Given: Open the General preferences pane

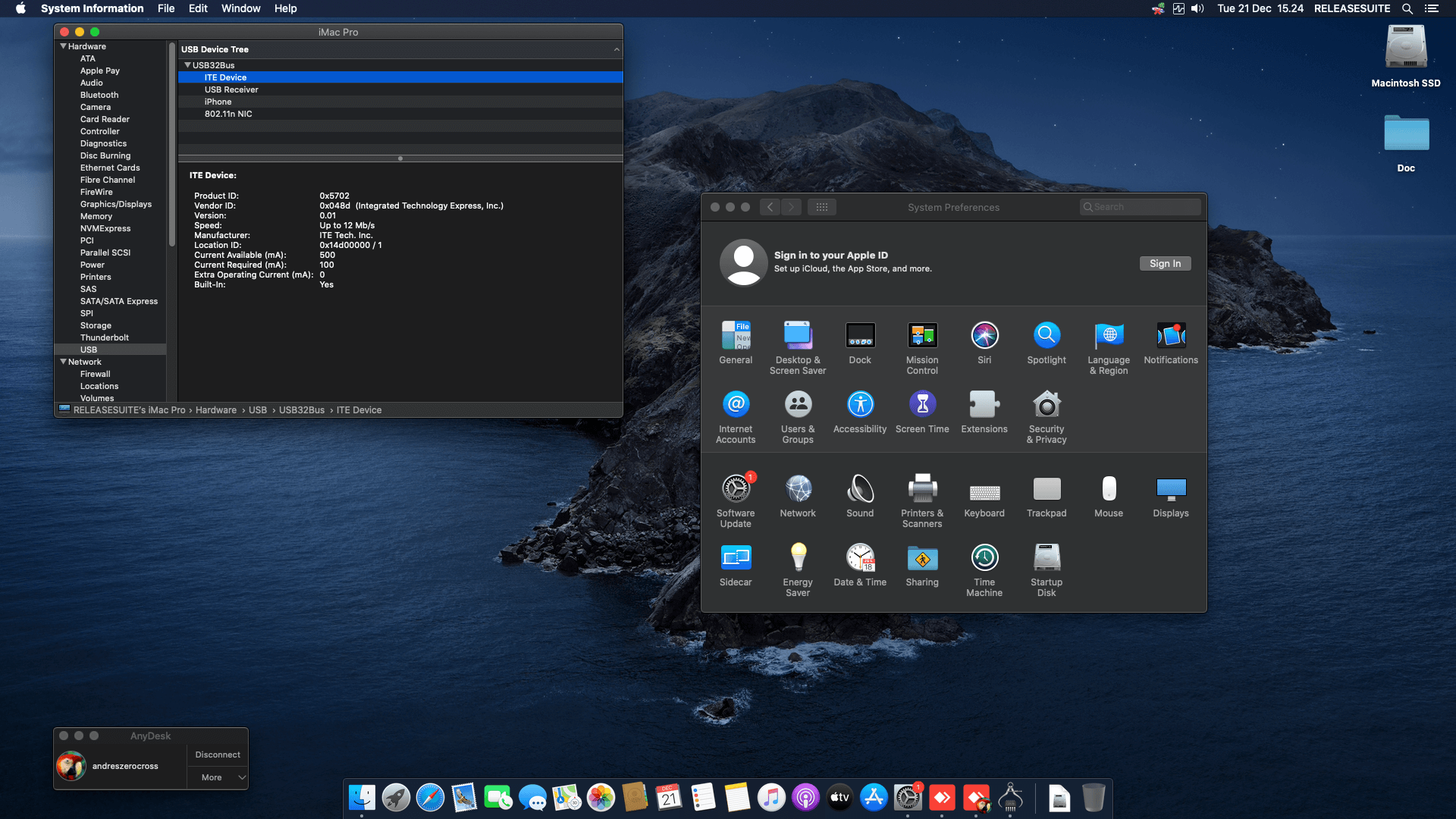Looking at the screenshot, I should [736, 343].
